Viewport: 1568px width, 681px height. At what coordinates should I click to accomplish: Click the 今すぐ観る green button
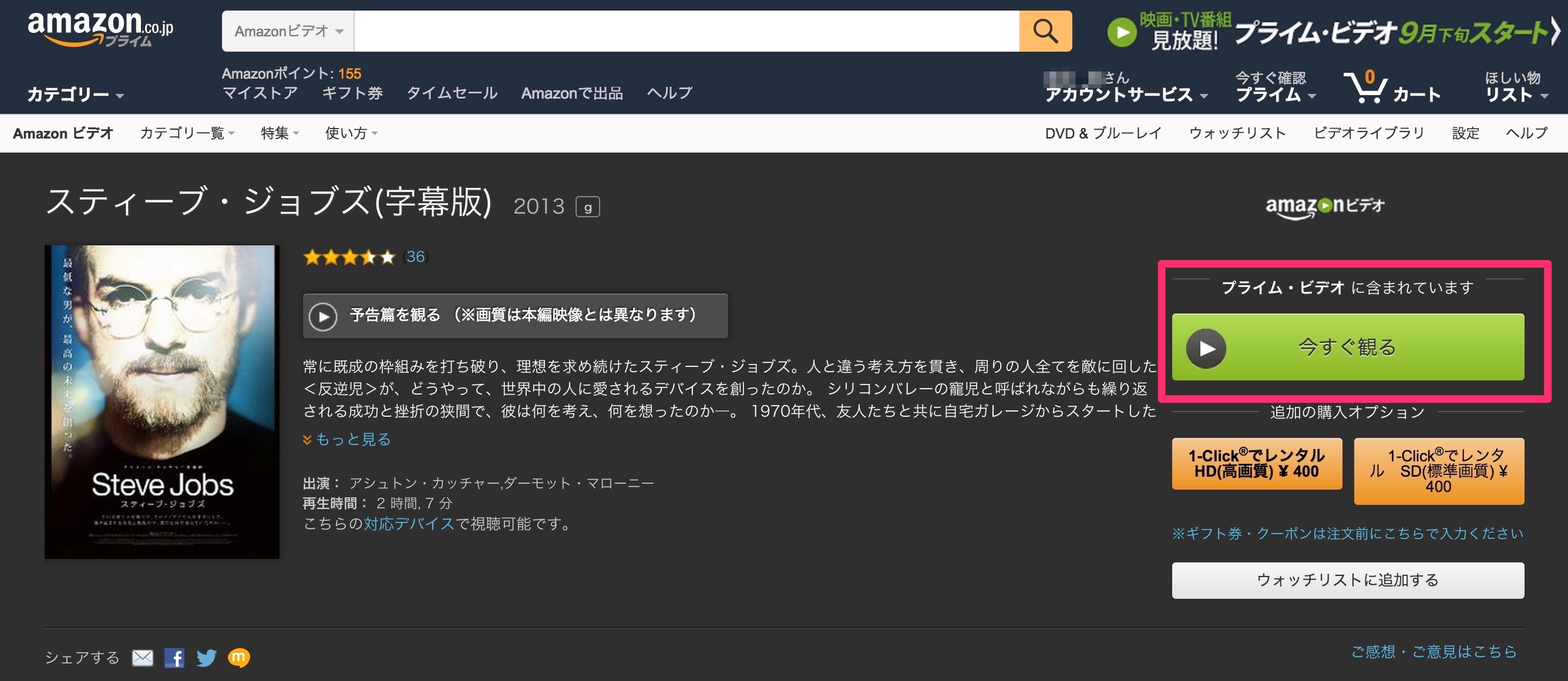pyautogui.click(x=1348, y=348)
